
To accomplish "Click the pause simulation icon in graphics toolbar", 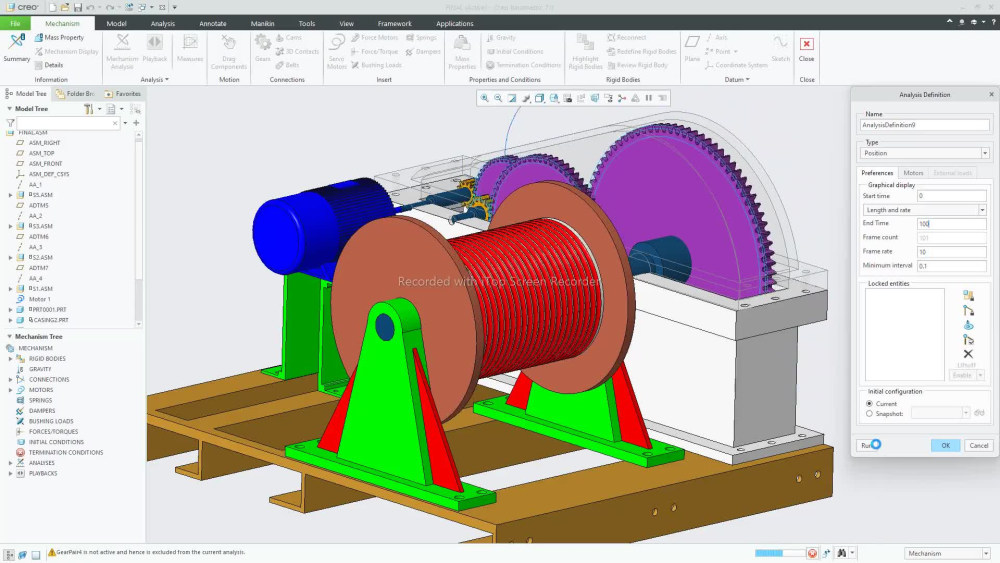I will [649, 98].
